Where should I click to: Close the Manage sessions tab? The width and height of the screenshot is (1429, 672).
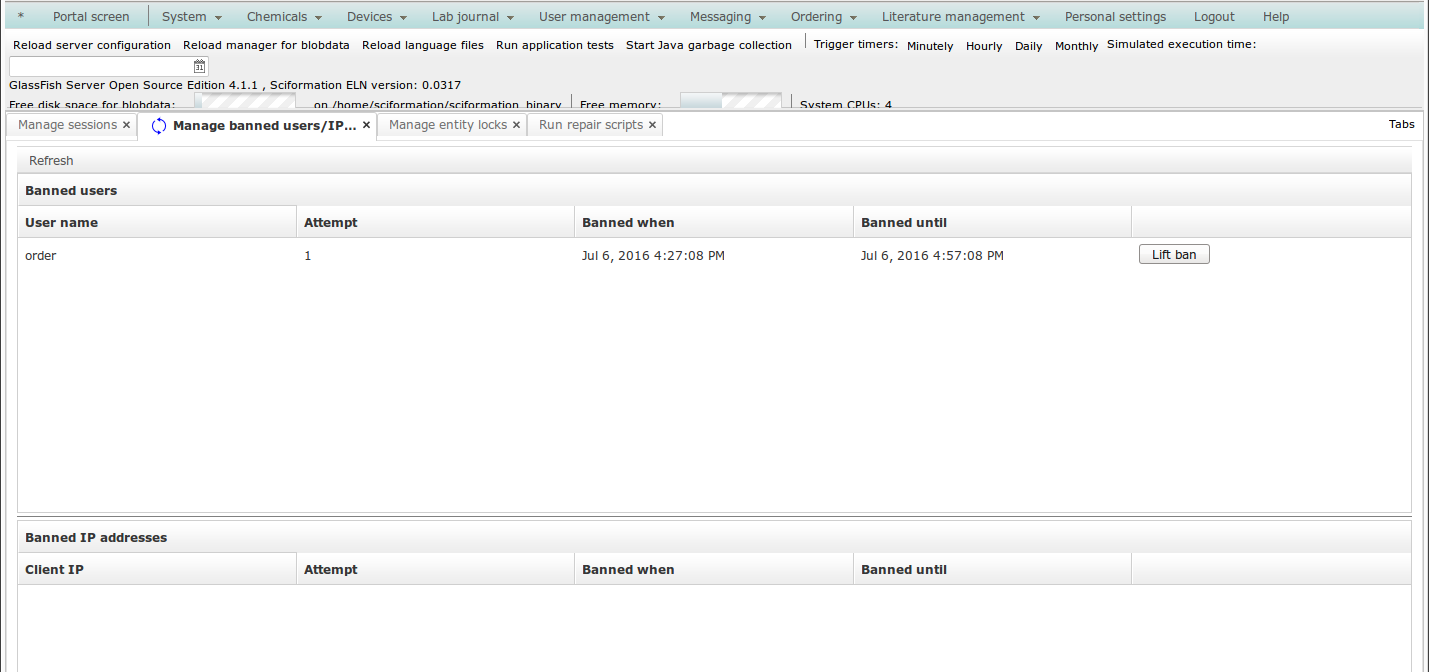[126, 125]
